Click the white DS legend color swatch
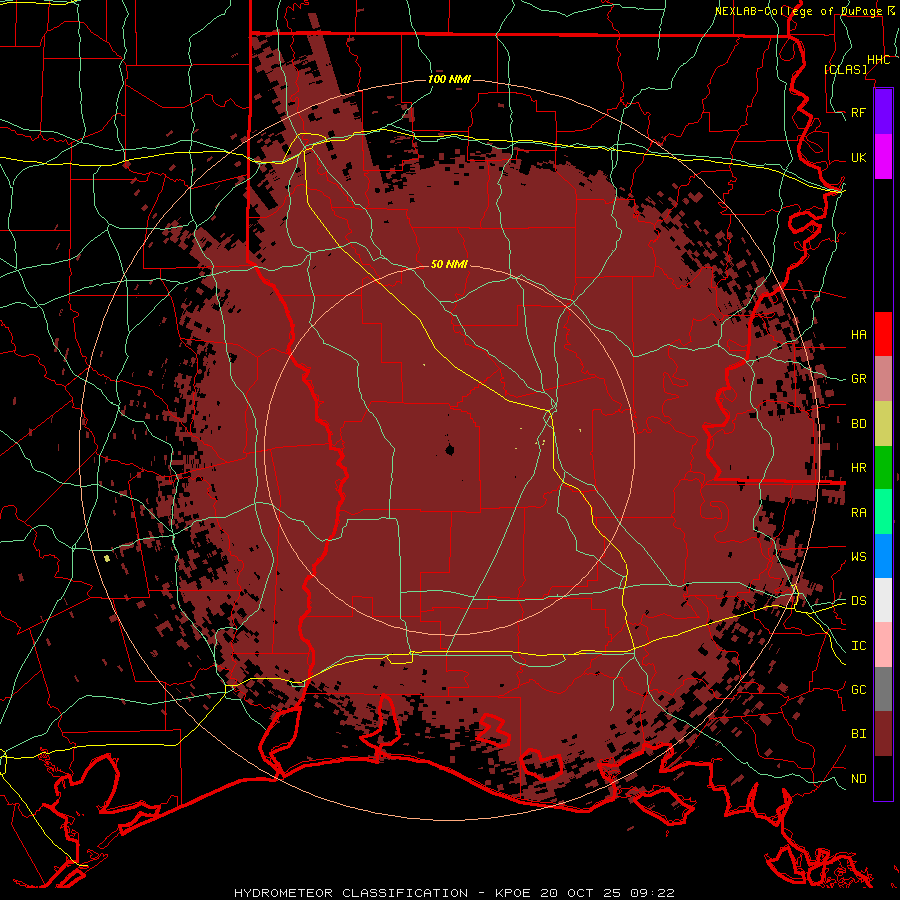Image resolution: width=900 pixels, height=900 pixels. [x=883, y=600]
